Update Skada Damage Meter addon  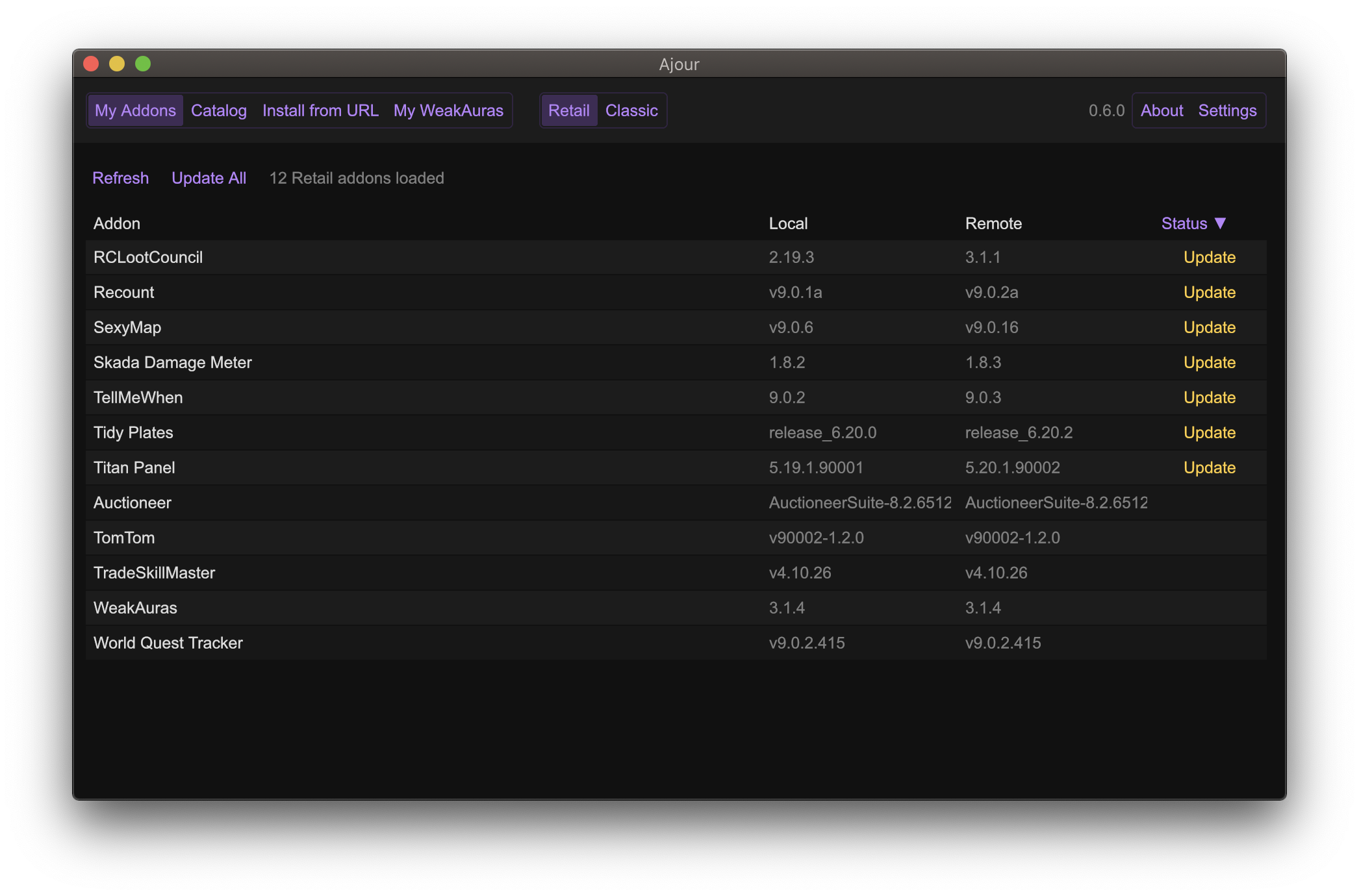pyautogui.click(x=1209, y=362)
